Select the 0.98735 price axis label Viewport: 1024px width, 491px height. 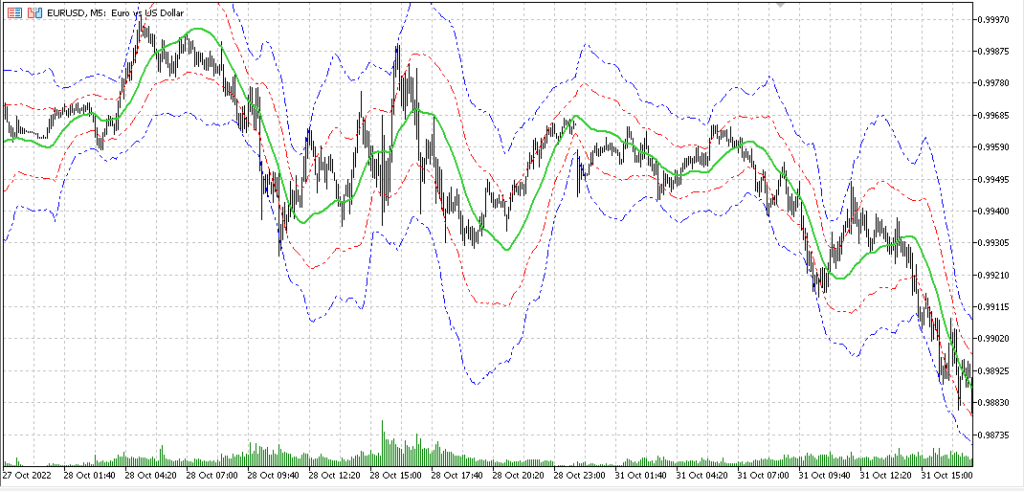pos(995,435)
